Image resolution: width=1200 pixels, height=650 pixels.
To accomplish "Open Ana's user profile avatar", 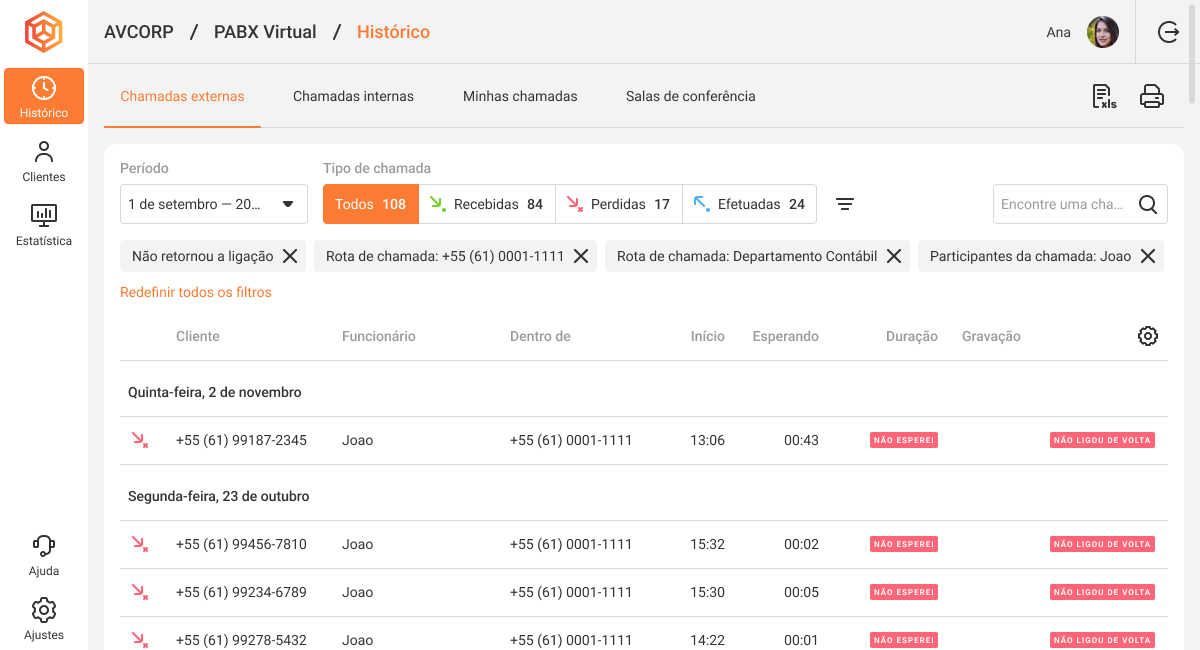I will 1103,32.
